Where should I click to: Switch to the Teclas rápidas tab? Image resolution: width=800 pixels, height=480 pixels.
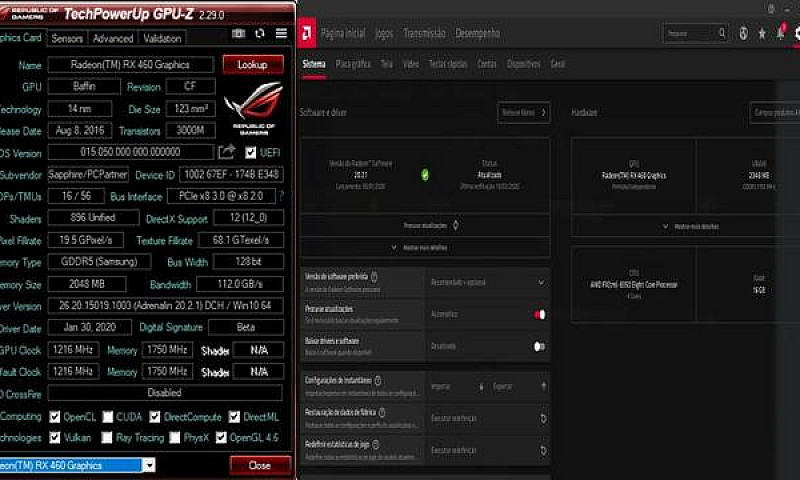pos(447,64)
